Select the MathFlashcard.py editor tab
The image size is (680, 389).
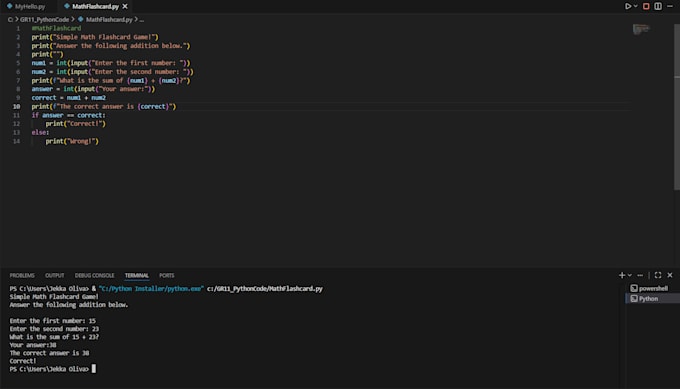click(x=95, y=7)
